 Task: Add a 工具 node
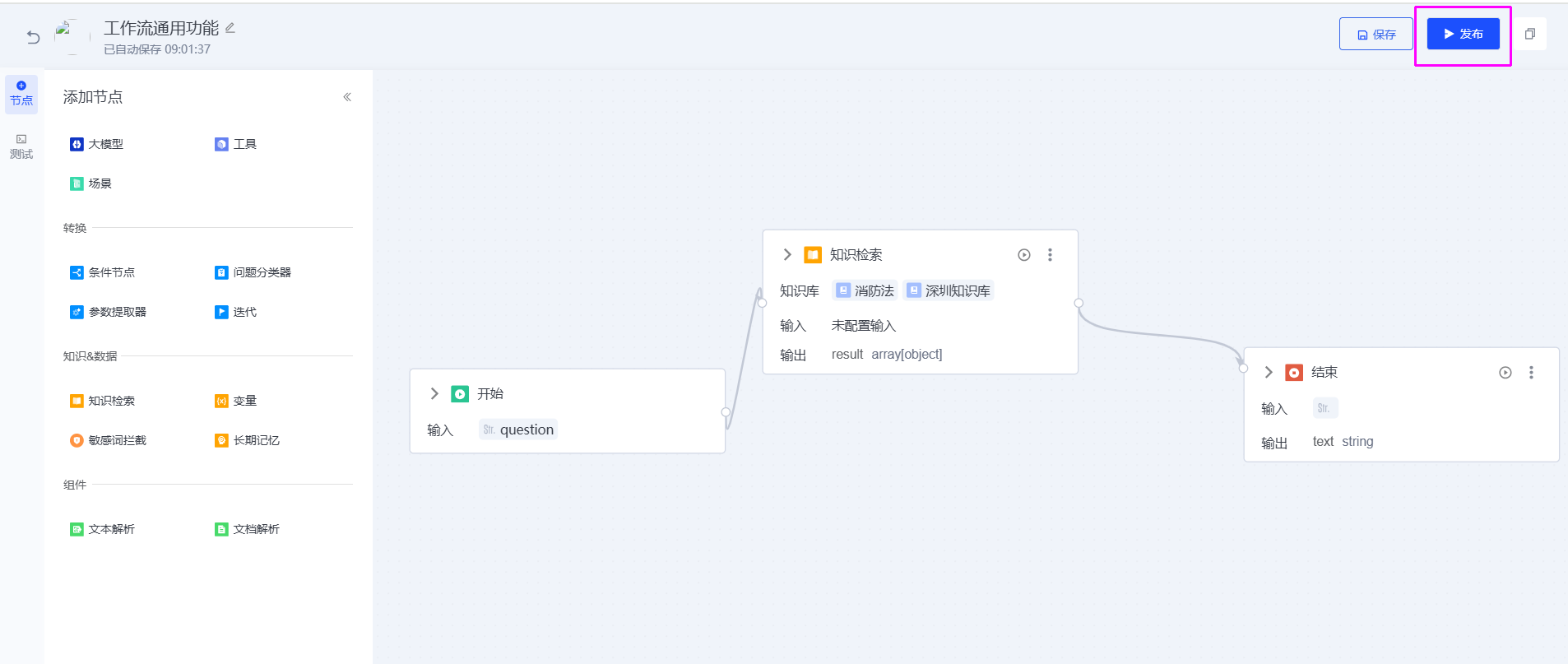pos(236,144)
